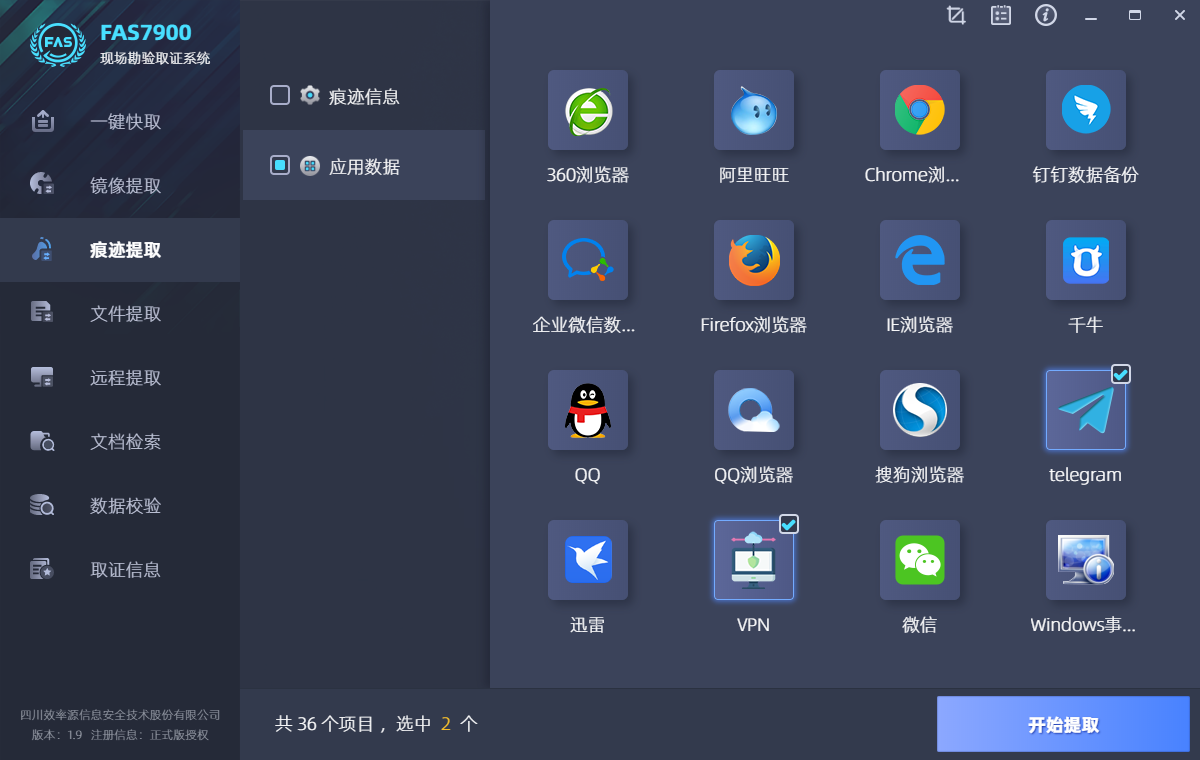
Task: Select the QQ浏览器 app icon
Action: point(754,410)
